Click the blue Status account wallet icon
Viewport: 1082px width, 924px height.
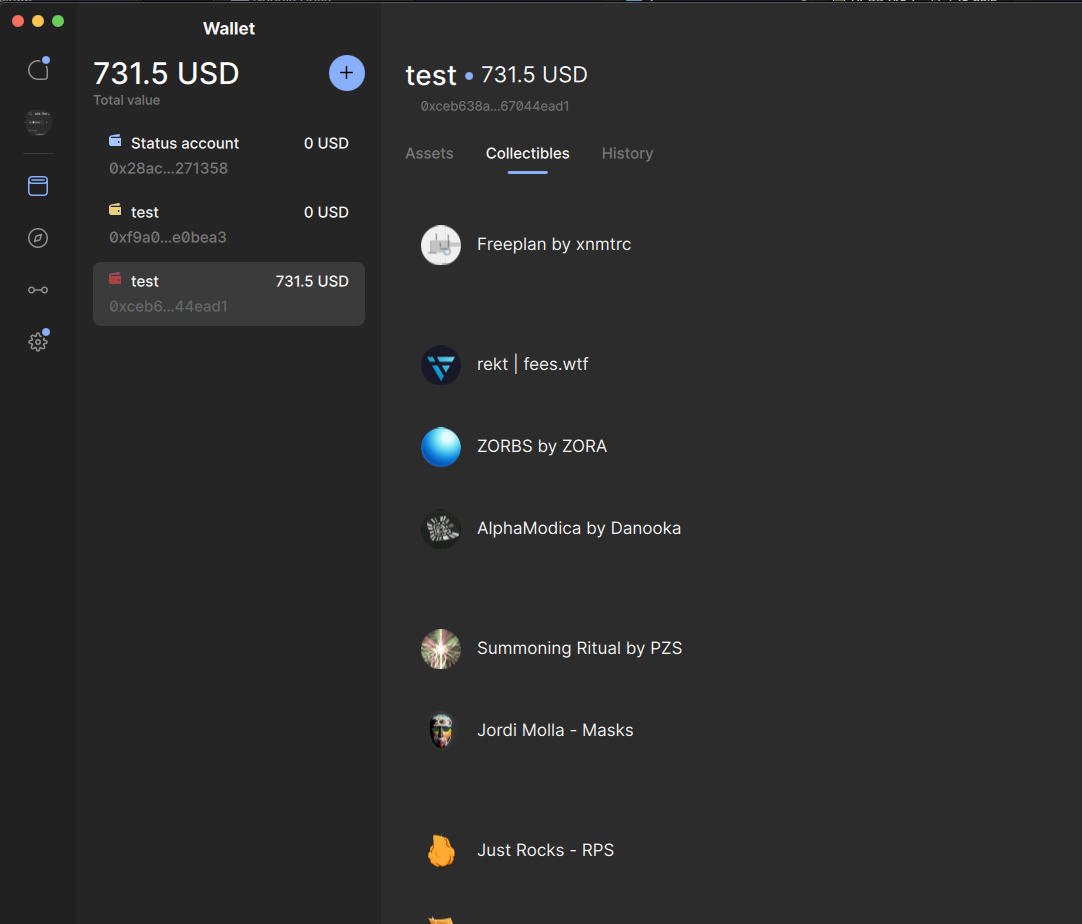tap(115, 141)
